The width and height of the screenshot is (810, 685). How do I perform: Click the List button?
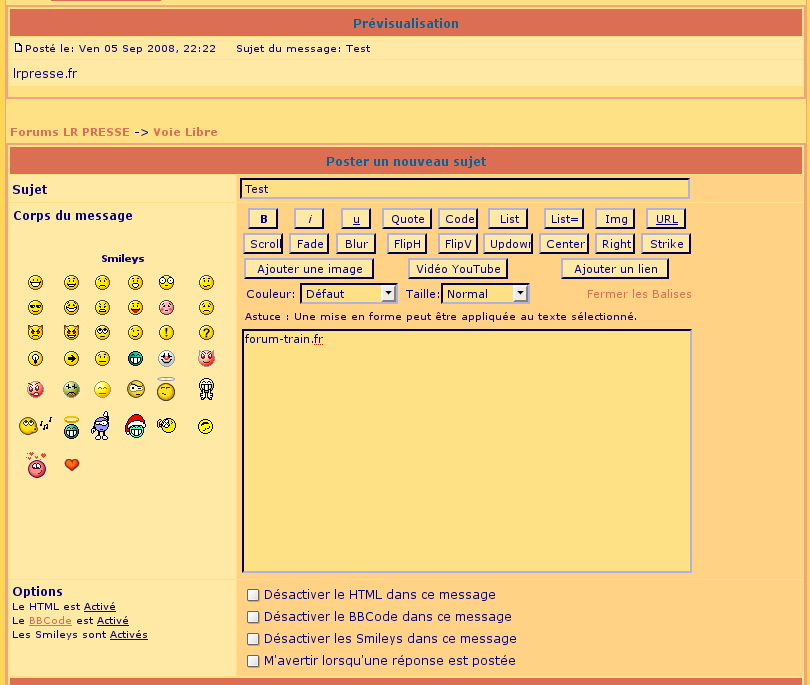point(509,219)
